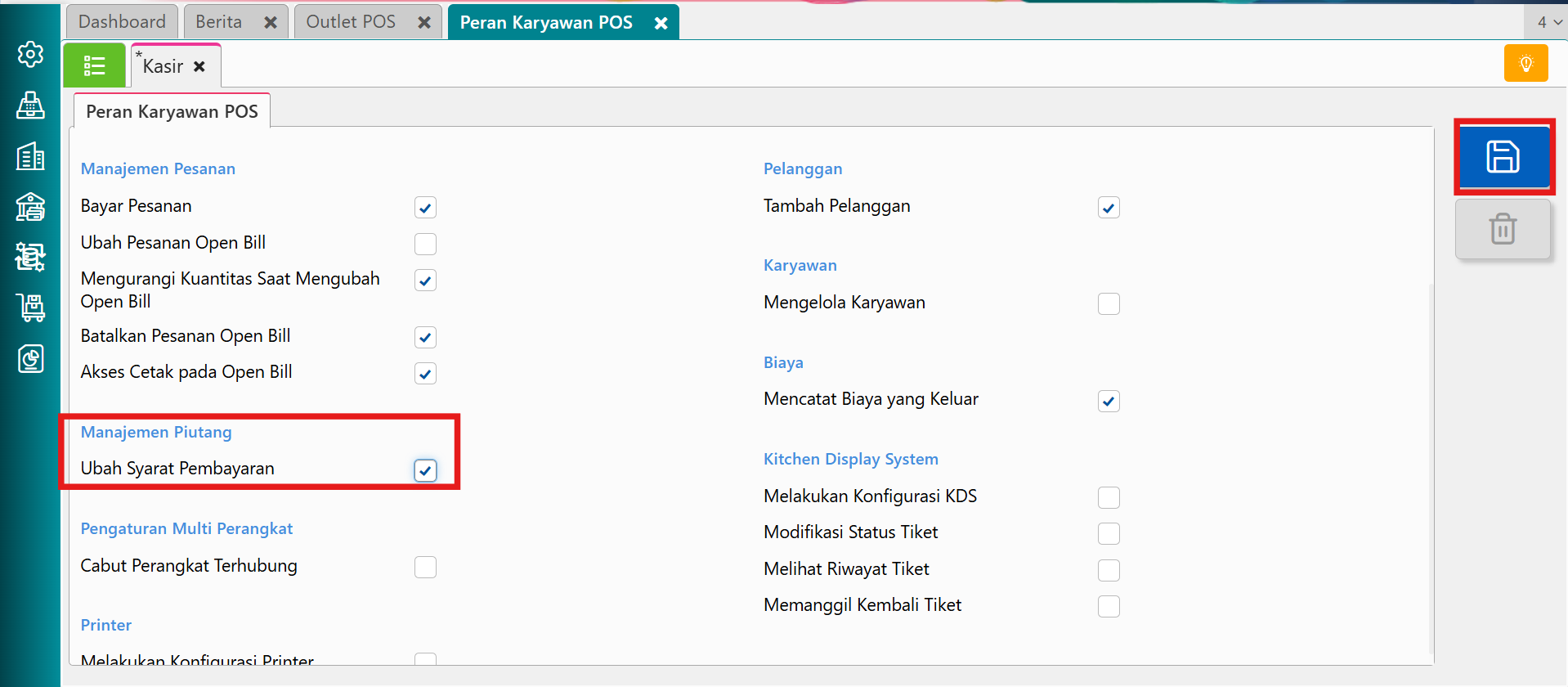Check the Modifikasi Status Tiket checkbox

click(1109, 533)
